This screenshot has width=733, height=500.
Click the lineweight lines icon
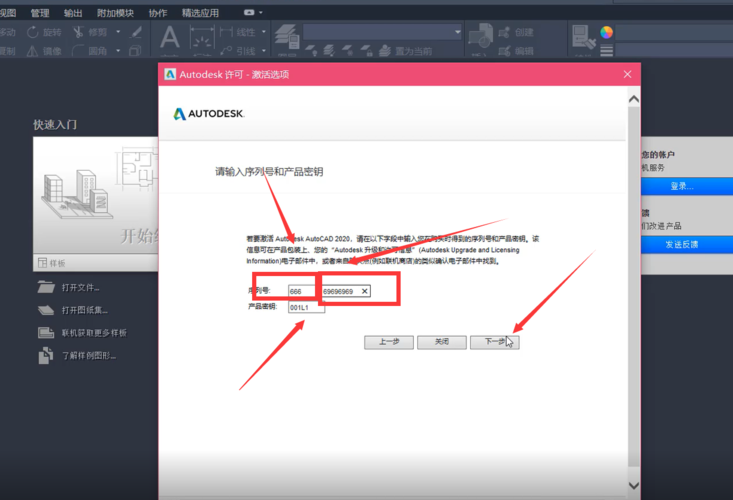pyautogui.click(x=606, y=50)
